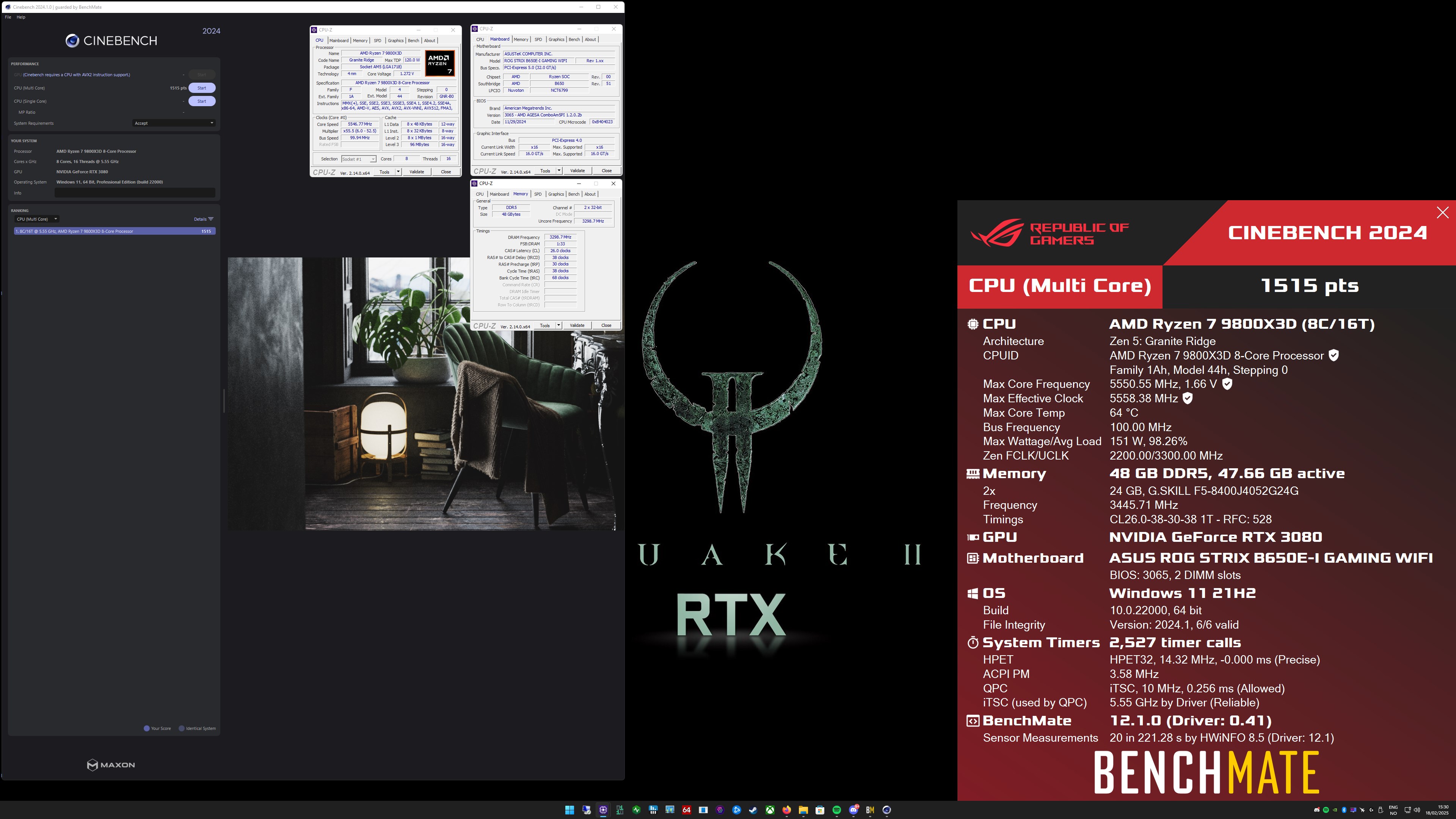Open BenchMate from the taskbar
Image resolution: width=1456 pixels, height=819 pixels.
[870, 810]
